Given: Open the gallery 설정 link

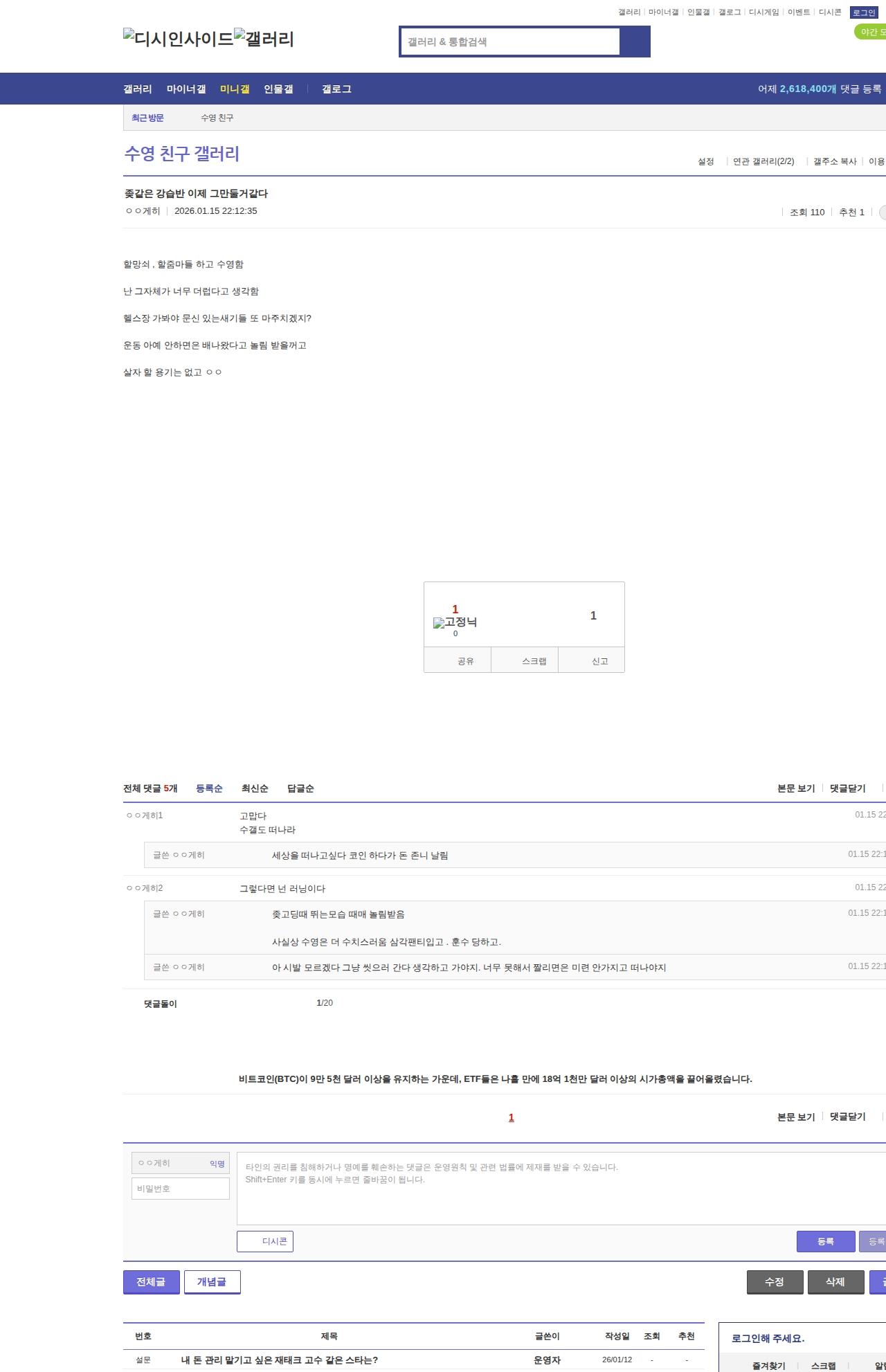Looking at the screenshot, I should pyautogui.click(x=706, y=161).
